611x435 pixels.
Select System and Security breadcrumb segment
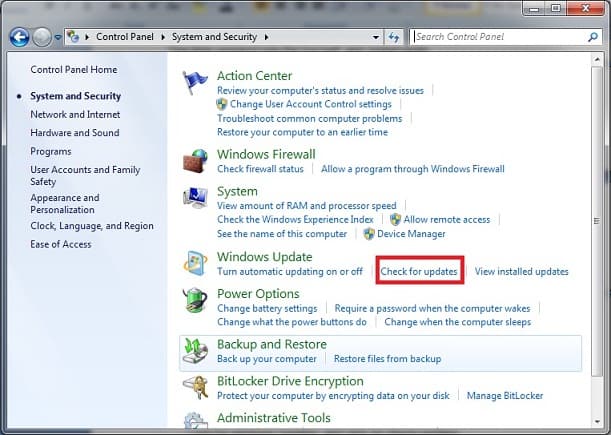click(214, 37)
